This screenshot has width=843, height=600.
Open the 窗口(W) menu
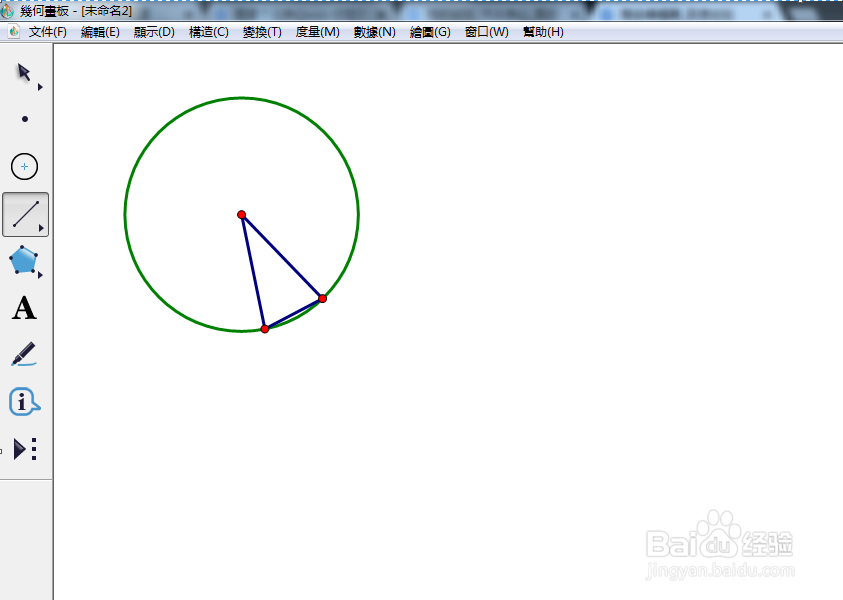pos(487,32)
